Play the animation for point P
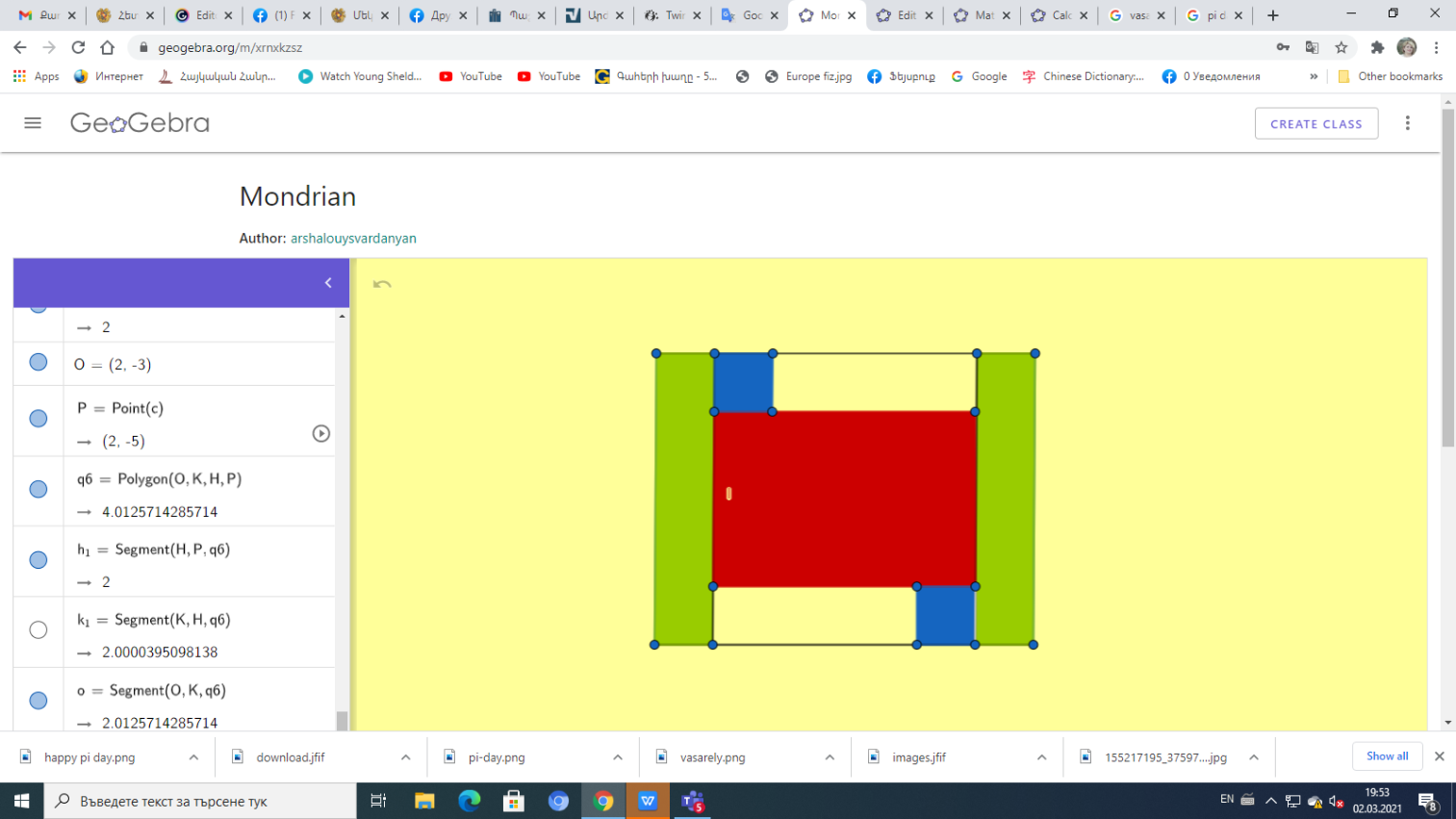The image size is (1456, 819). [321, 434]
